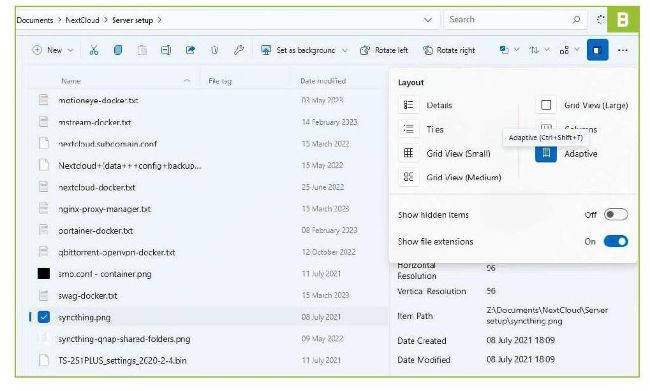This screenshot has height=391, width=650.
Task: Sort by Name column header
Action: click(71, 81)
